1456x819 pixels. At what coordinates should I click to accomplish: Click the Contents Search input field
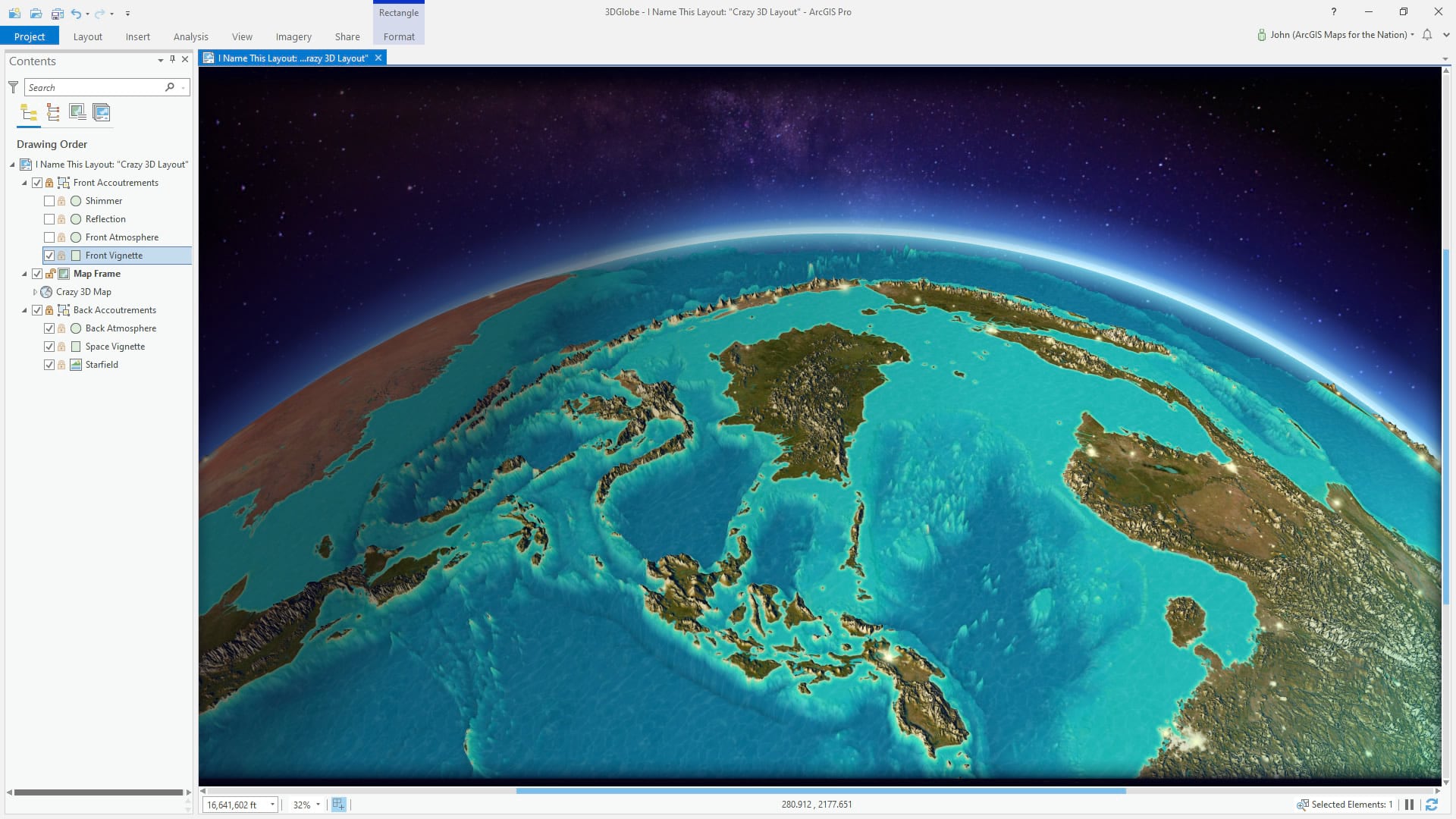pos(95,87)
